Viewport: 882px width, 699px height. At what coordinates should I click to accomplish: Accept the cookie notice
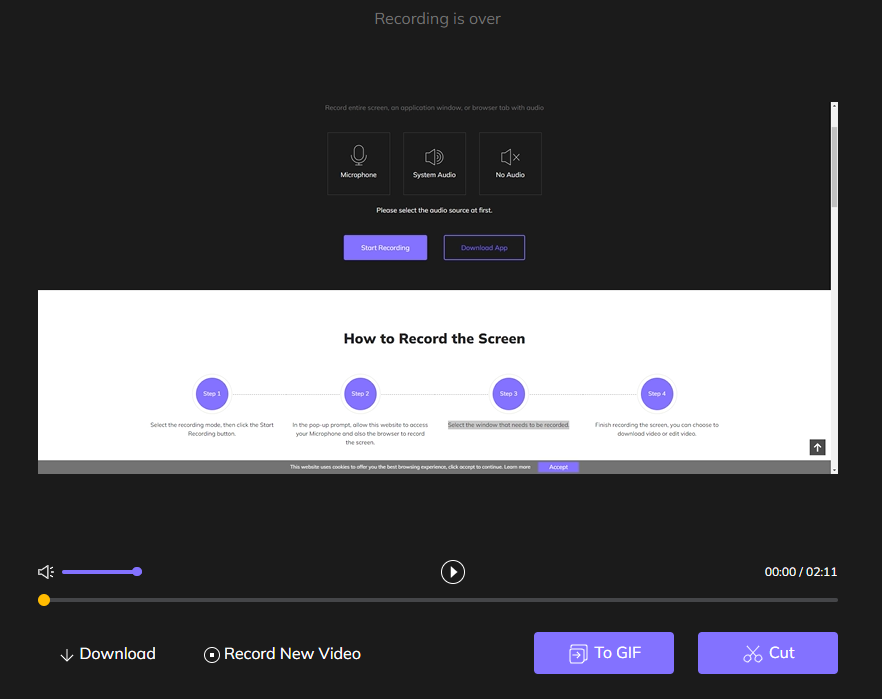click(x=558, y=467)
